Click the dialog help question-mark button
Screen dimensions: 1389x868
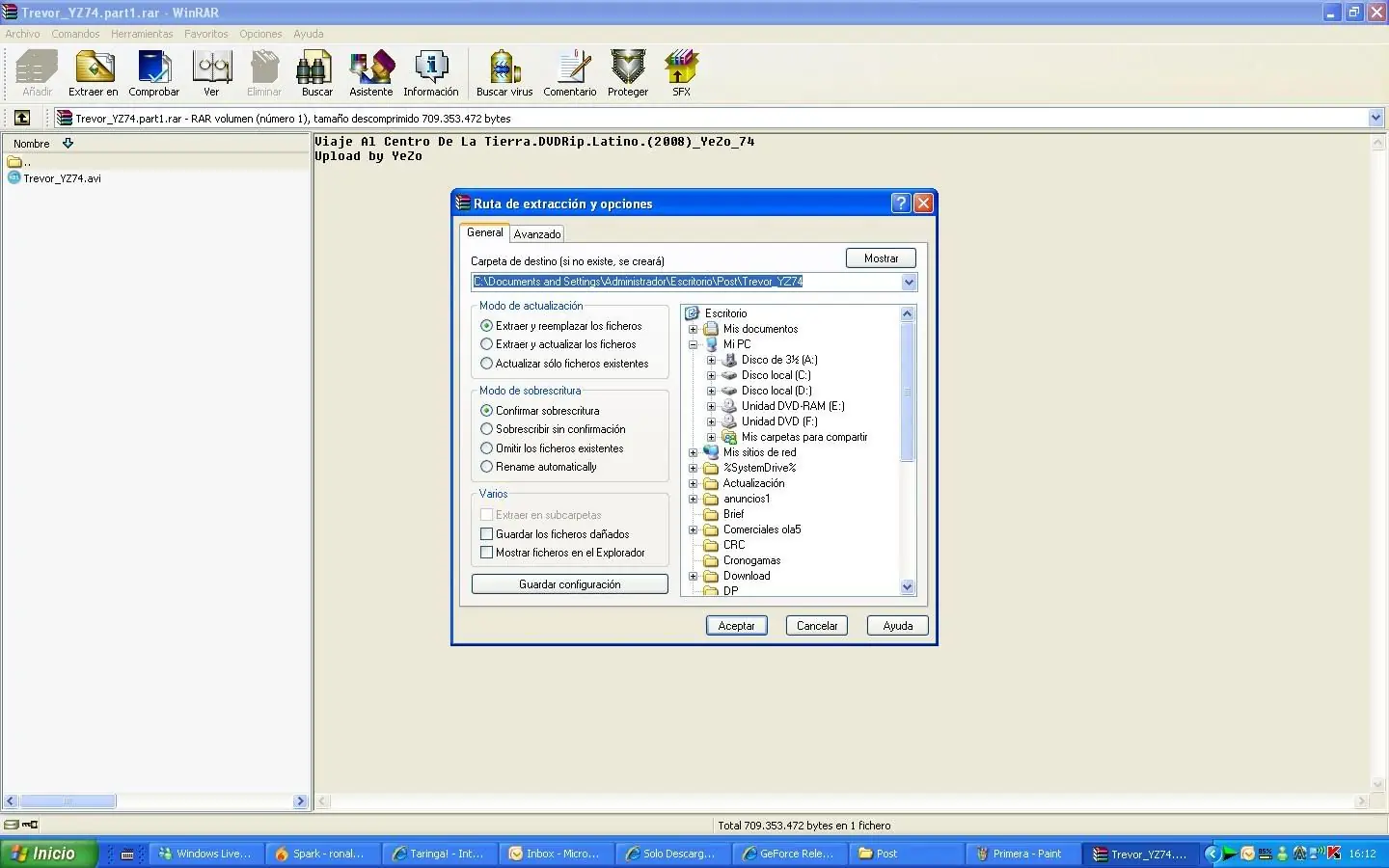pyautogui.click(x=901, y=203)
